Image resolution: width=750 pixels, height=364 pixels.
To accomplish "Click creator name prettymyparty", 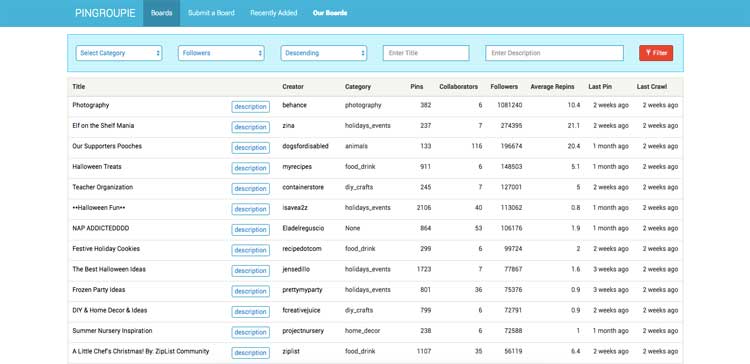I will (x=303, y=290).
